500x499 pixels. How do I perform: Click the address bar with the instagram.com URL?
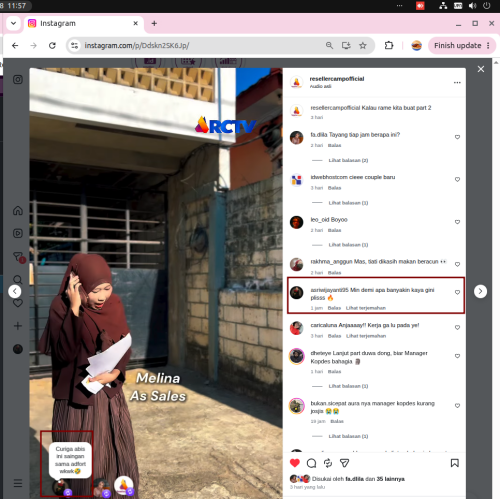click(x=200, y=45)
